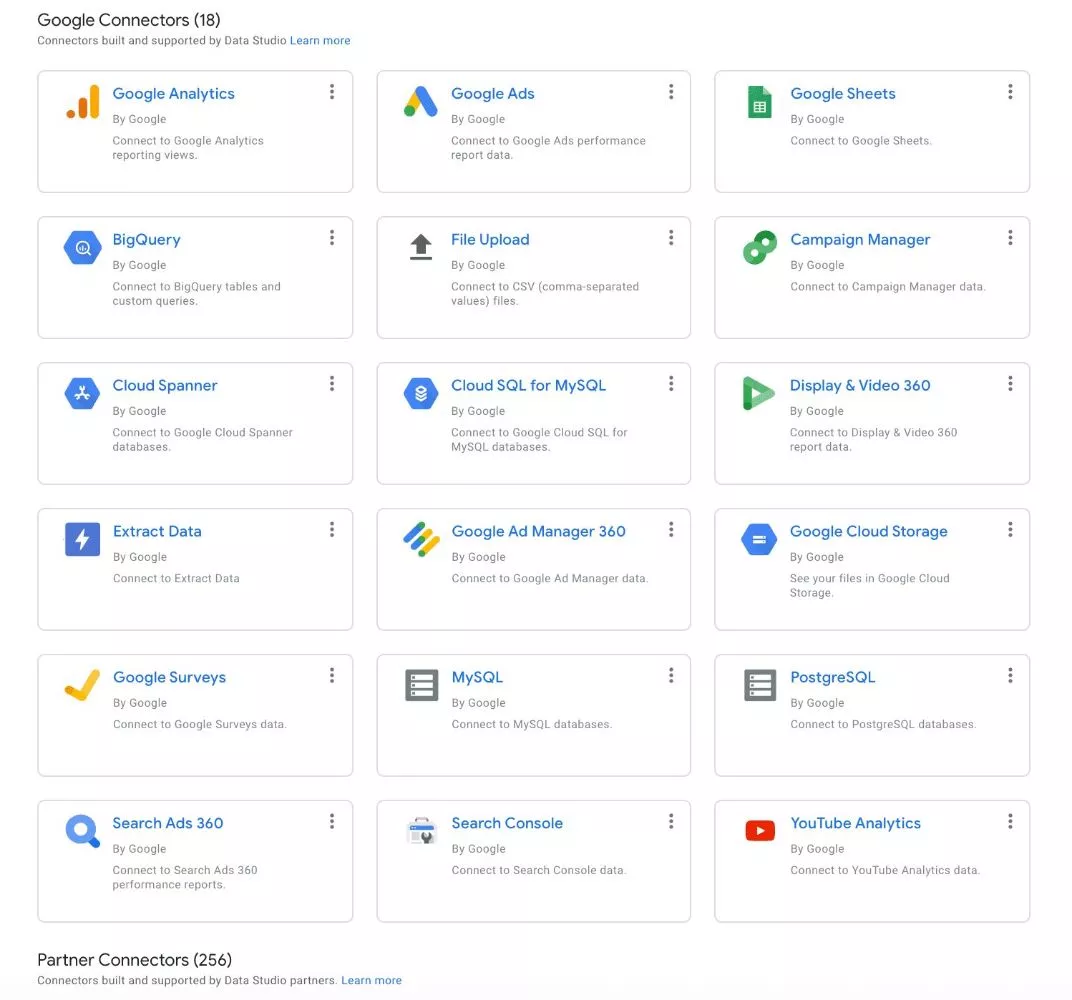Choose the Search Ads 360 title
This screenshot has width=1072, height=1000.
[x=168, y=823]
